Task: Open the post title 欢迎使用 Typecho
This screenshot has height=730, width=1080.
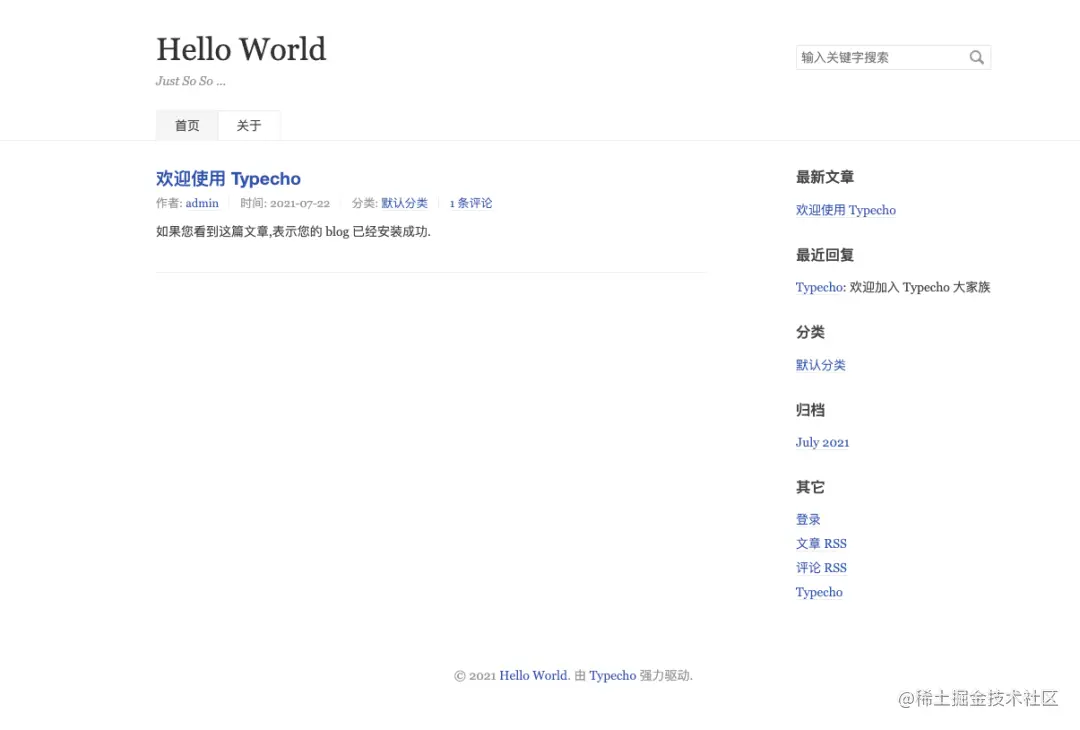Action: point(228,178)
